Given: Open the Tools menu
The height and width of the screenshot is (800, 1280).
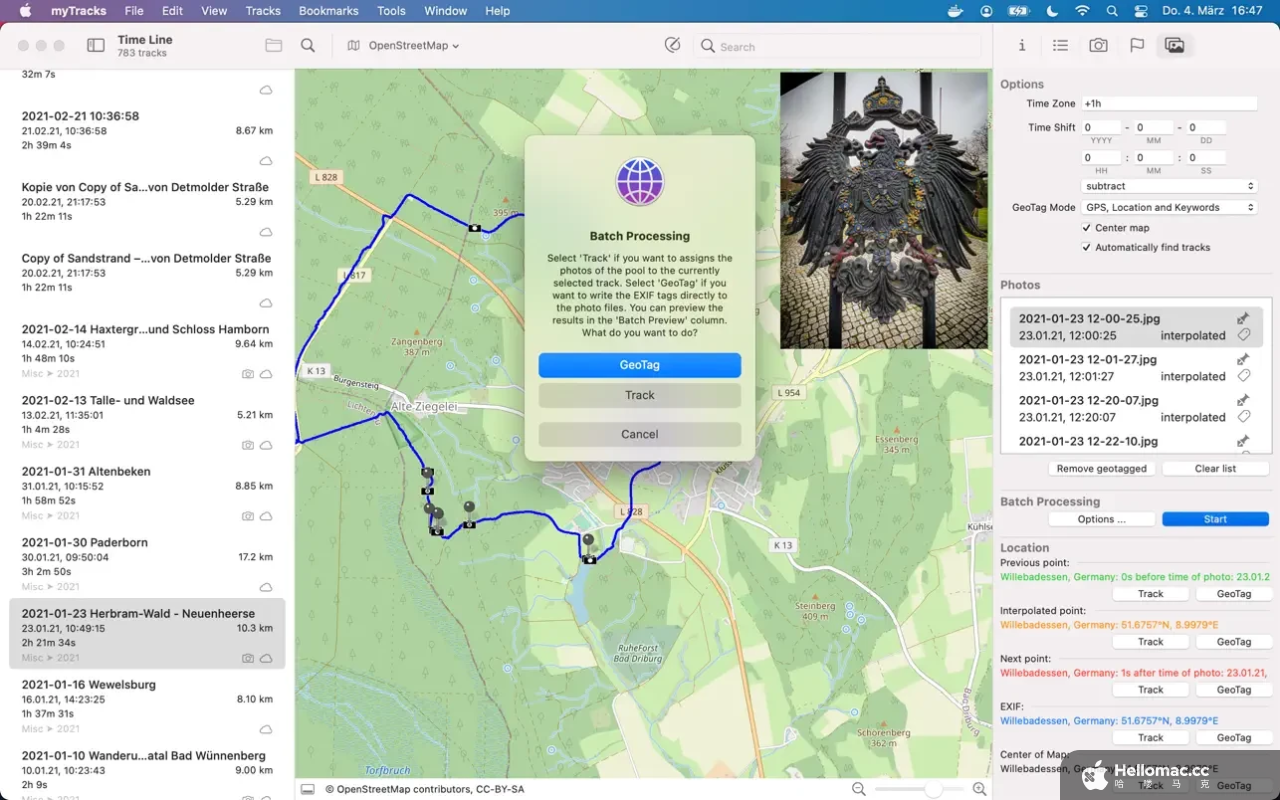Looking at the screenshot, I should point(391,11).
